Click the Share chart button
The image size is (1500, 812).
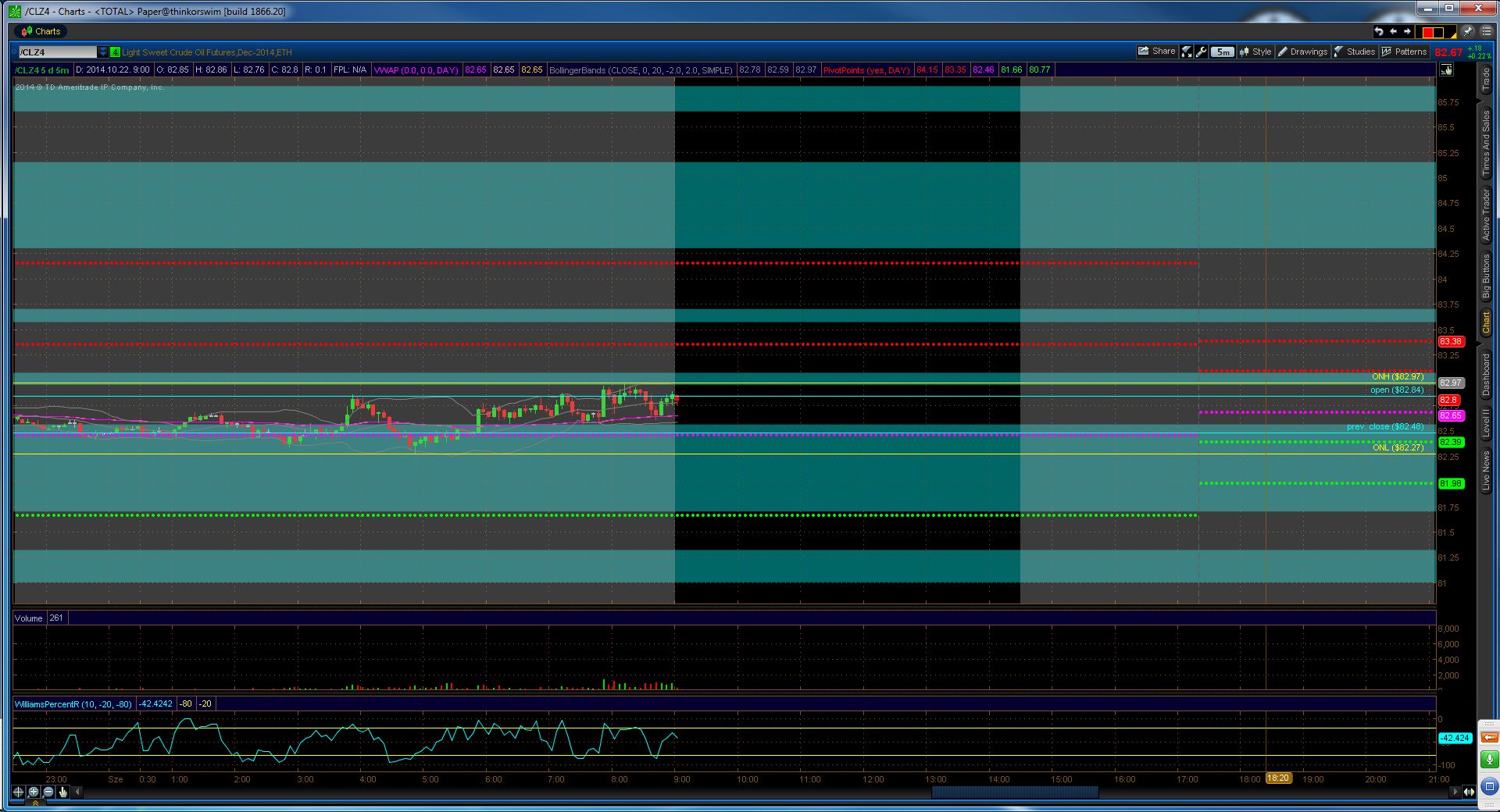point(1157,52)
